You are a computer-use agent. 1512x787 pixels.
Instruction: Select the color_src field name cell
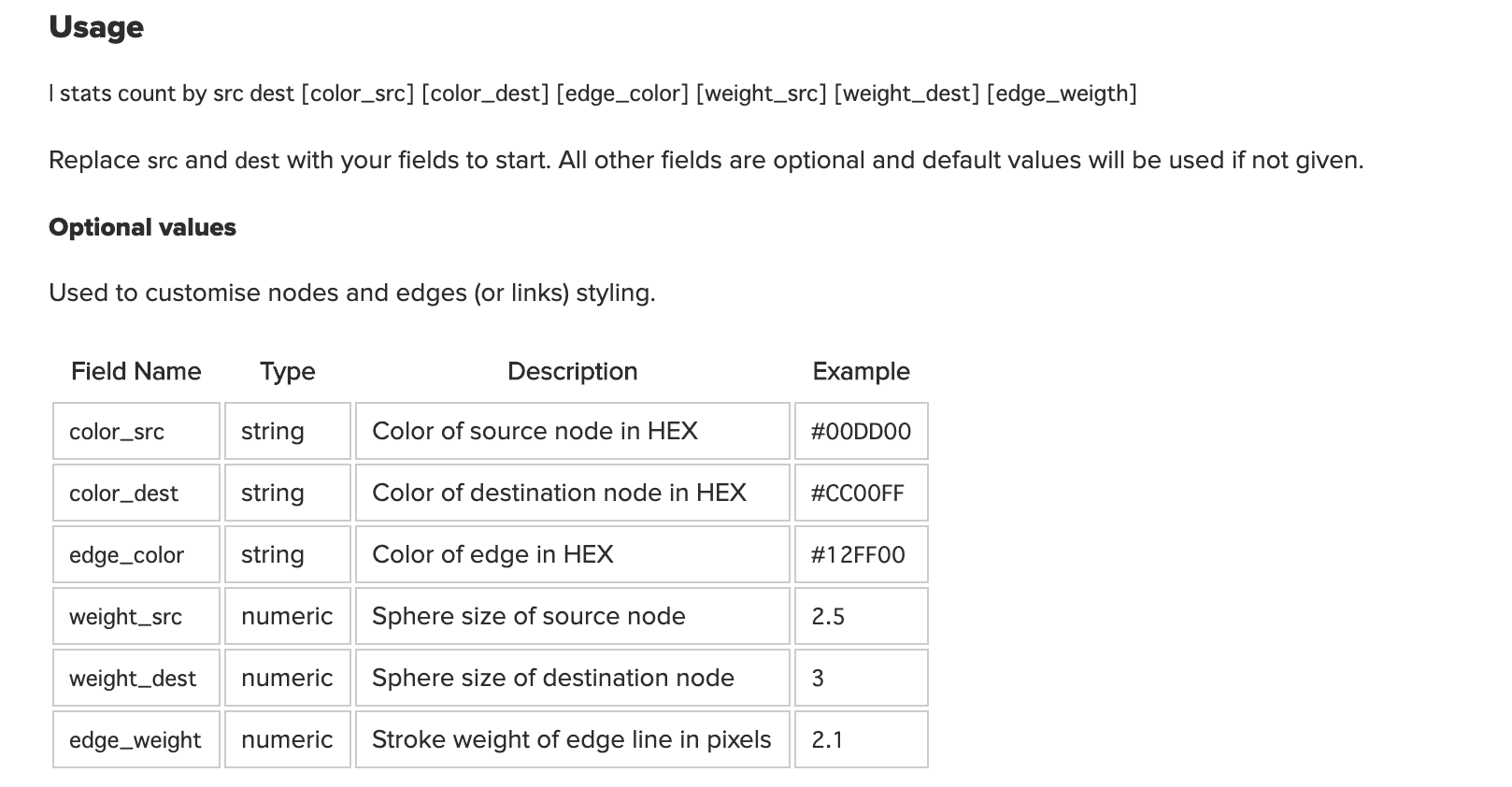click(136, 431)
